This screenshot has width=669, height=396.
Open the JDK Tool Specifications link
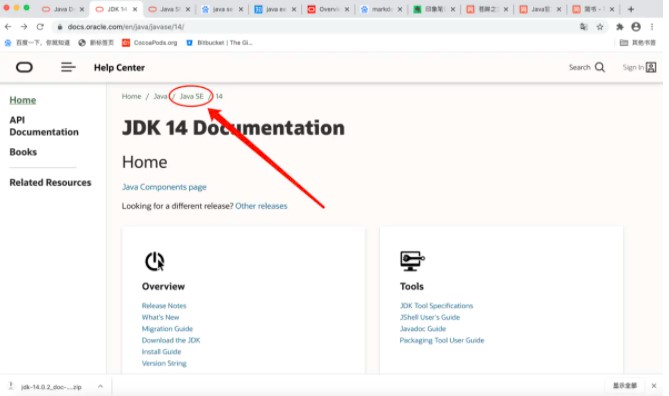(x=436, y=306)
